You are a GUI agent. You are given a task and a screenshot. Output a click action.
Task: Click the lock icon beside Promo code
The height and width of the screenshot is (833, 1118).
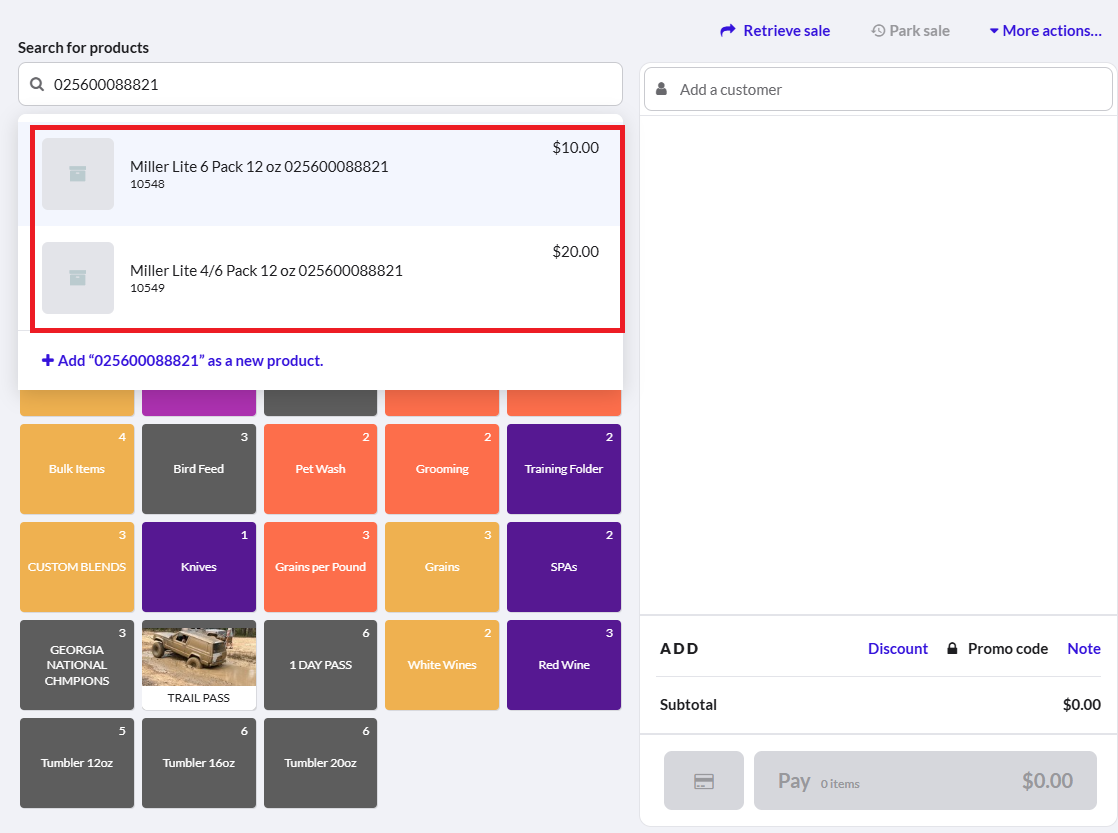pyautogui.click(x=952, y=648)
